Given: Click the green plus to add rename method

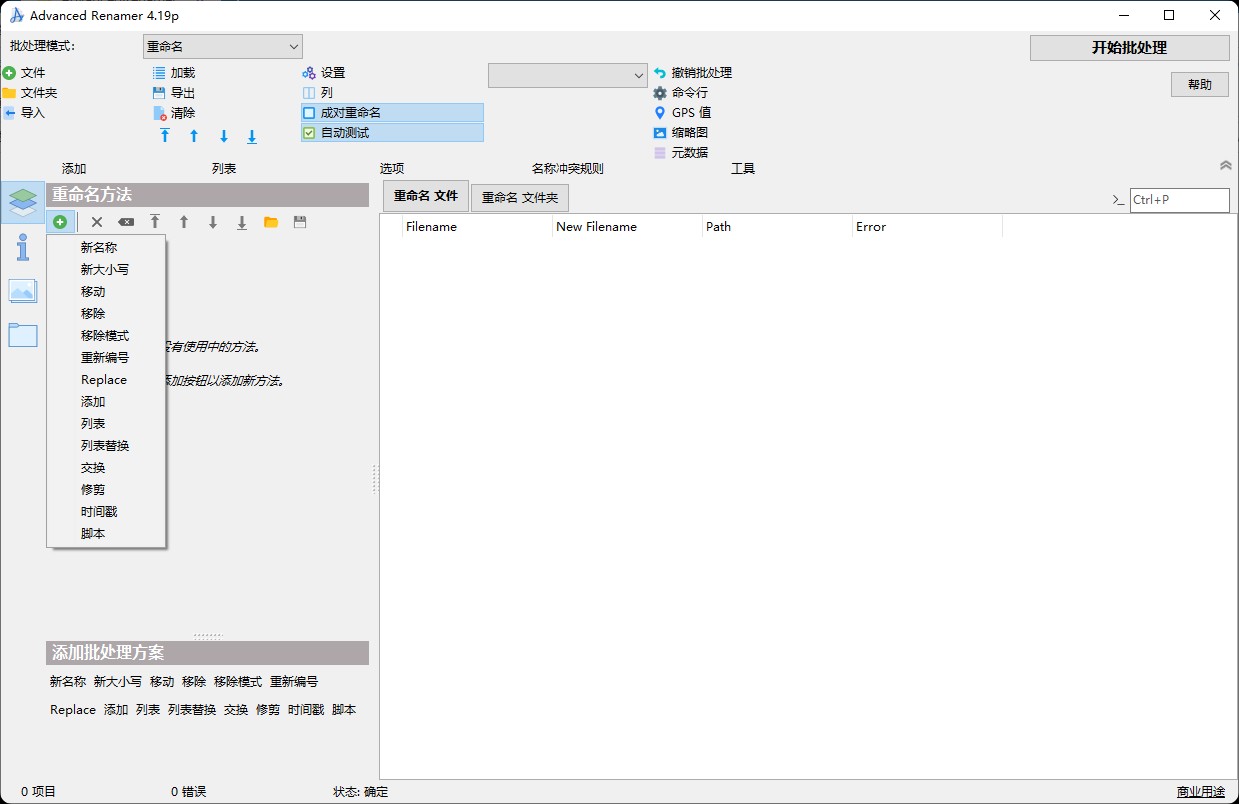Looking at the screenshot, I should pyautogui.click(x=60, y=221).
